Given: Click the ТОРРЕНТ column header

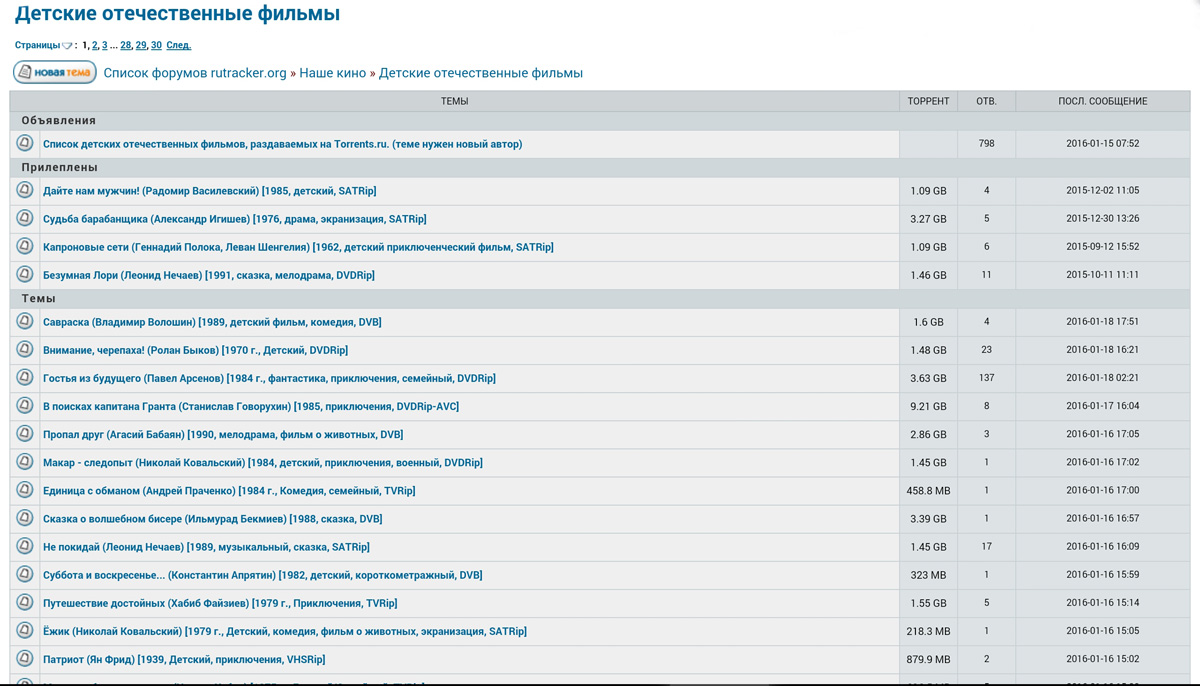Looking at the screenshot, I should tap(928, 101).
